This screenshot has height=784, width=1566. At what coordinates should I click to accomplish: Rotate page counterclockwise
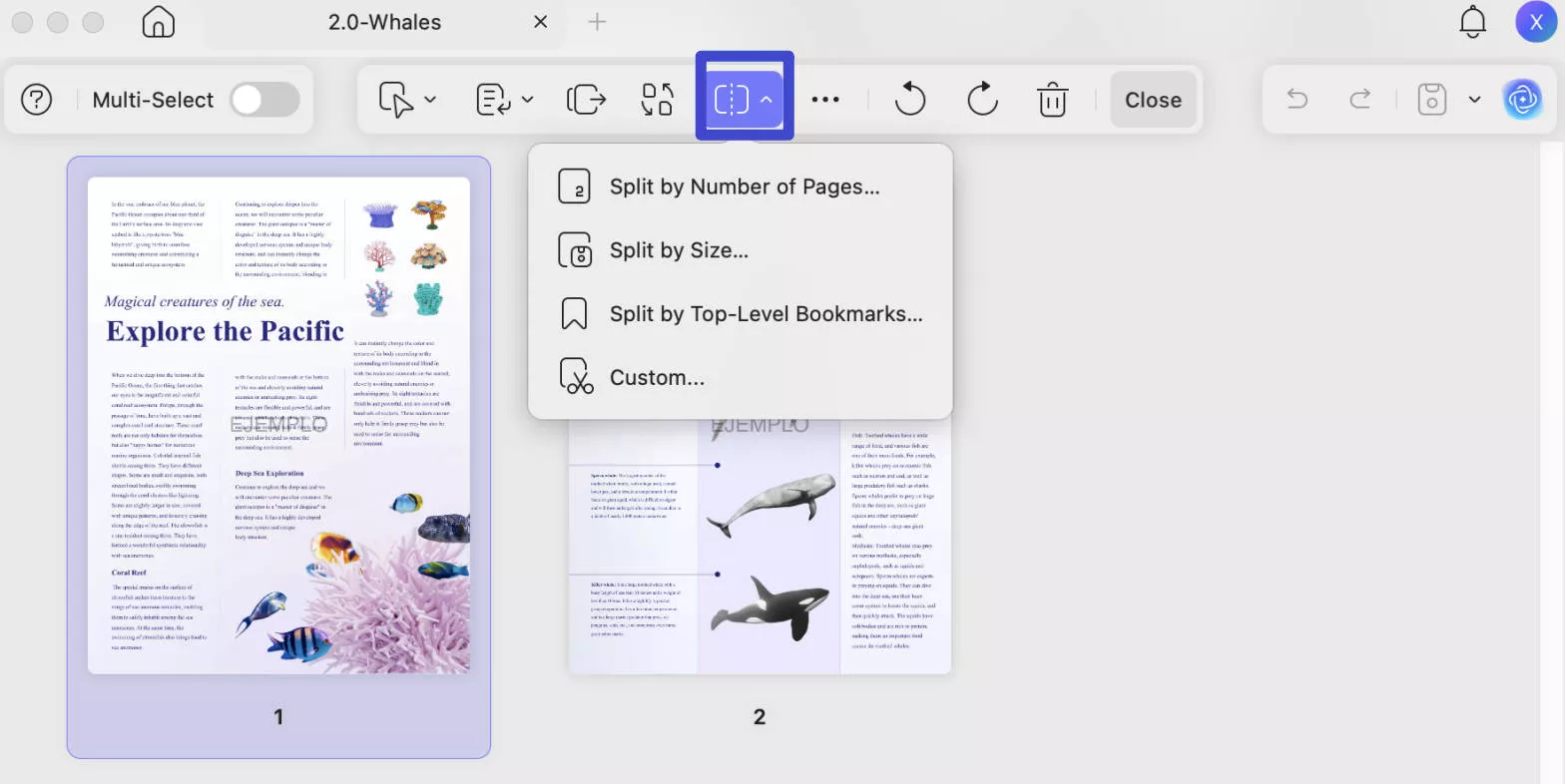[x=909, y=100]
